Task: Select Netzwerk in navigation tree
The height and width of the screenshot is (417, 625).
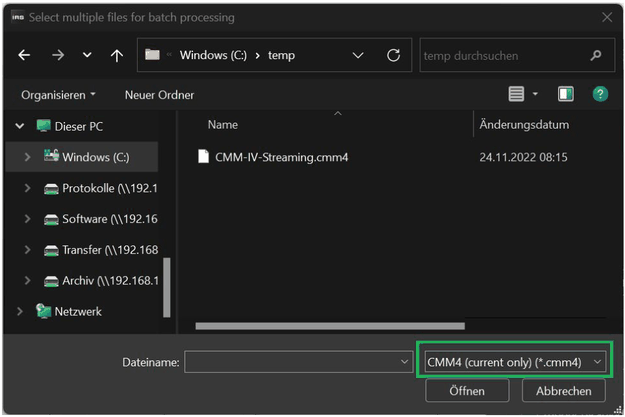Action: [x=69, y=311]
